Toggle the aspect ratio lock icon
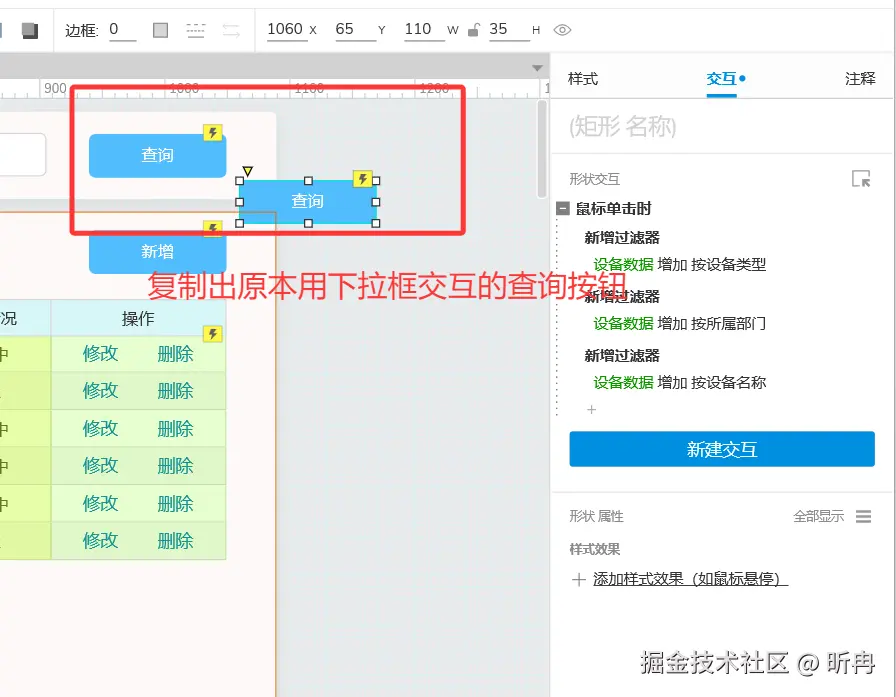Screen dimensions: 896x697 pos(473,30)
